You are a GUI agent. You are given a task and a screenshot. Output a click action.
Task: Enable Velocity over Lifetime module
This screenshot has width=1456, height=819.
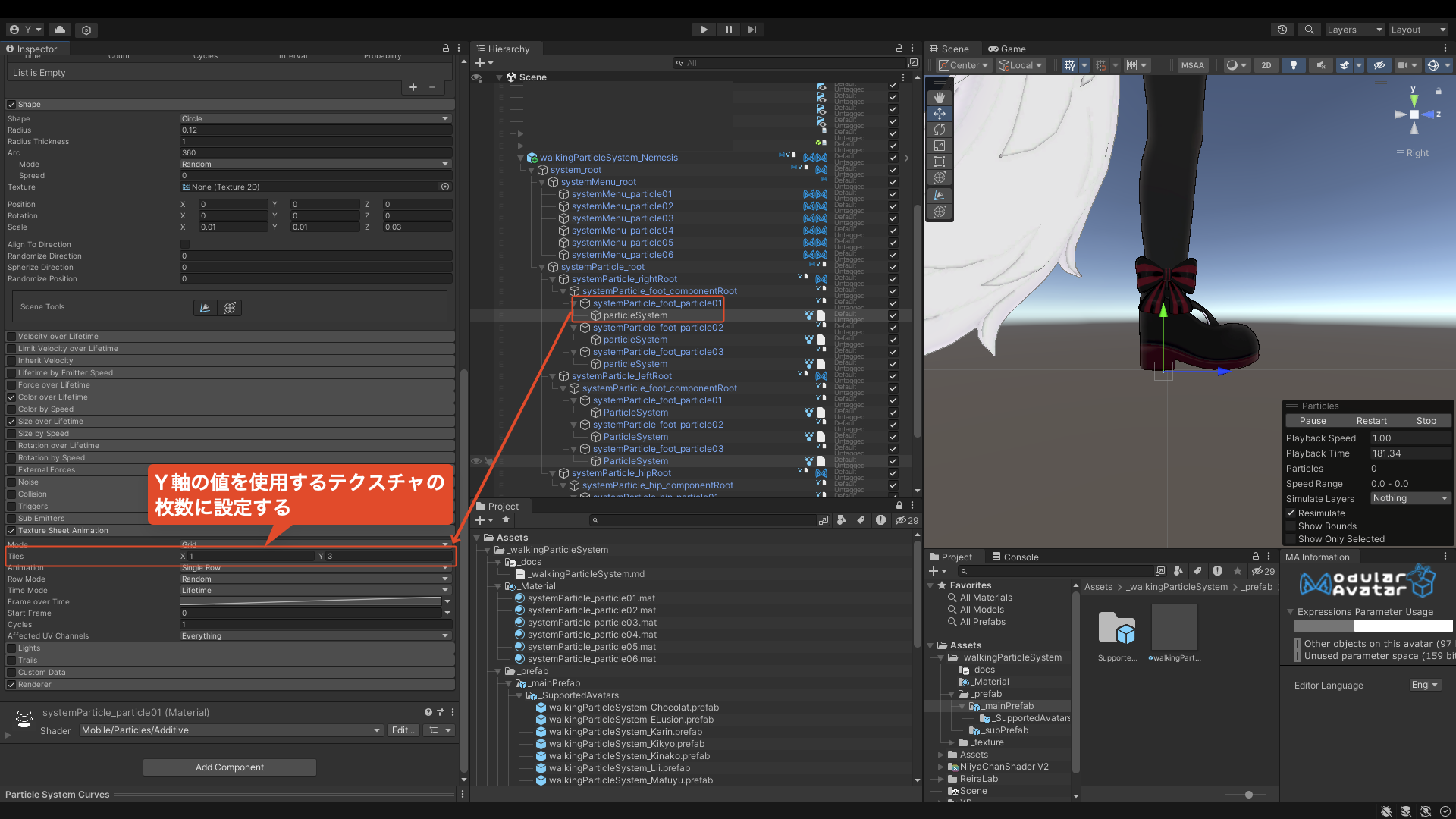pos(11,337)
